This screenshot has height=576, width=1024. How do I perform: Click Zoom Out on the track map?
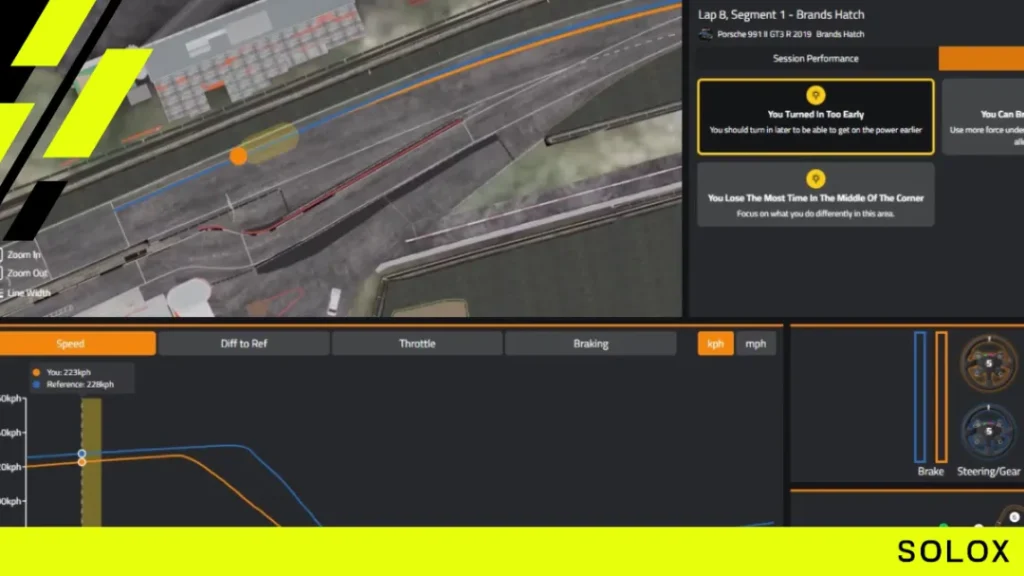[x=24, y=273]
